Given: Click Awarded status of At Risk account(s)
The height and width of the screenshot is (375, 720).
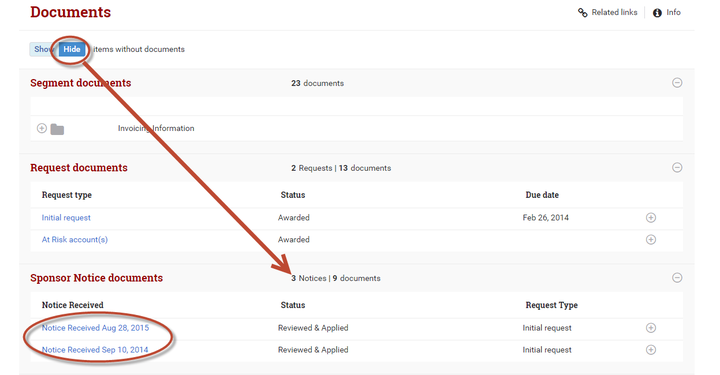Looking at the screenshot, I should tap(293, 240).
